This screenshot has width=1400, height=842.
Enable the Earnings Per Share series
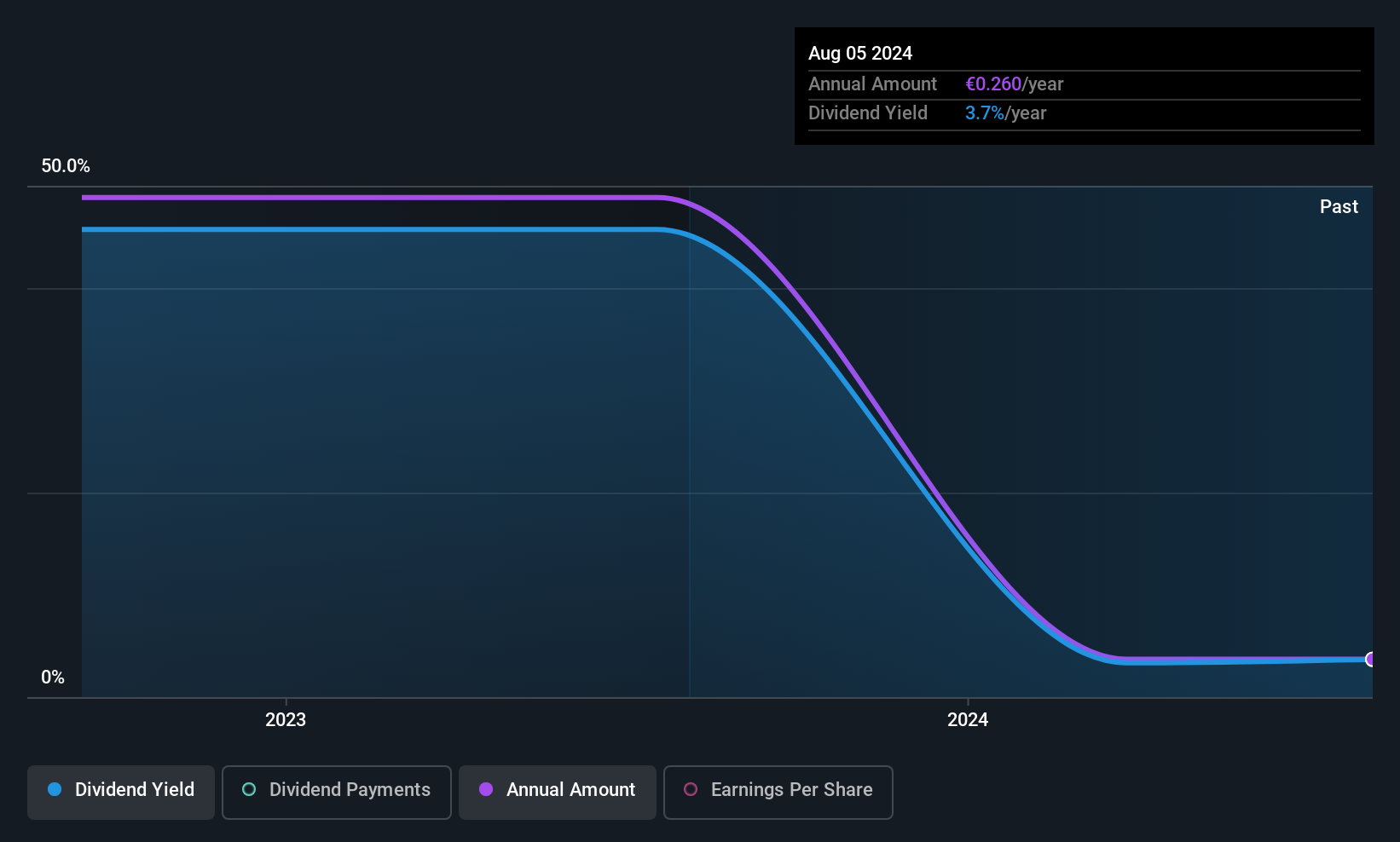(778, 793)
